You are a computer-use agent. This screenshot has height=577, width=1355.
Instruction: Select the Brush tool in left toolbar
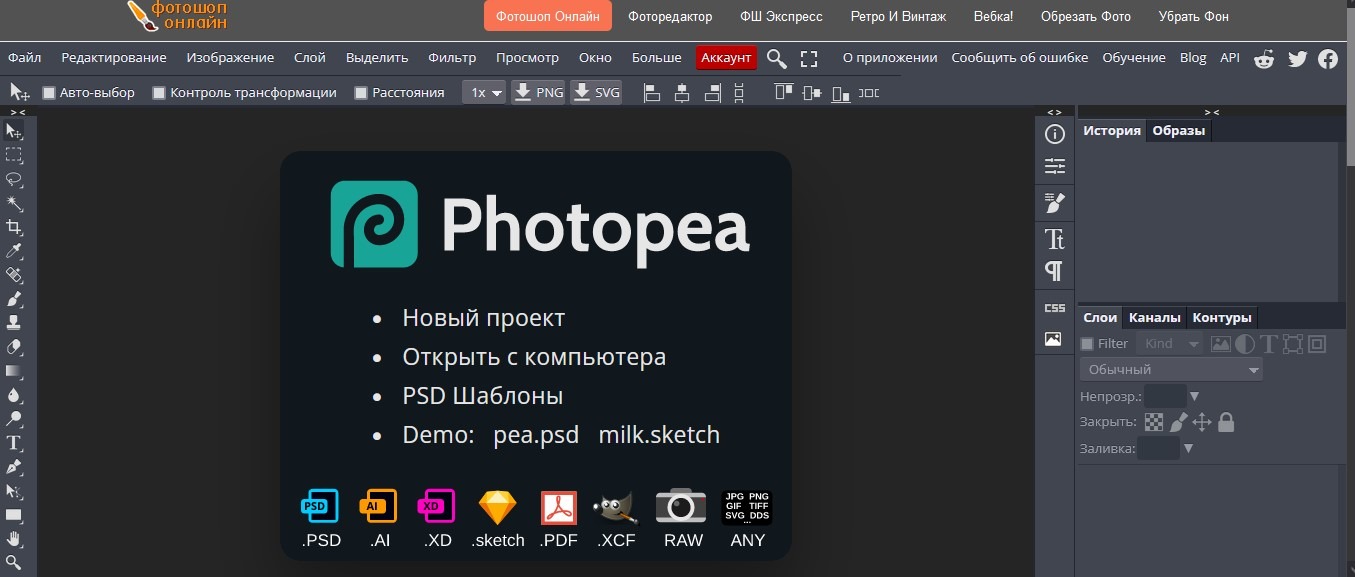point(14,300)
